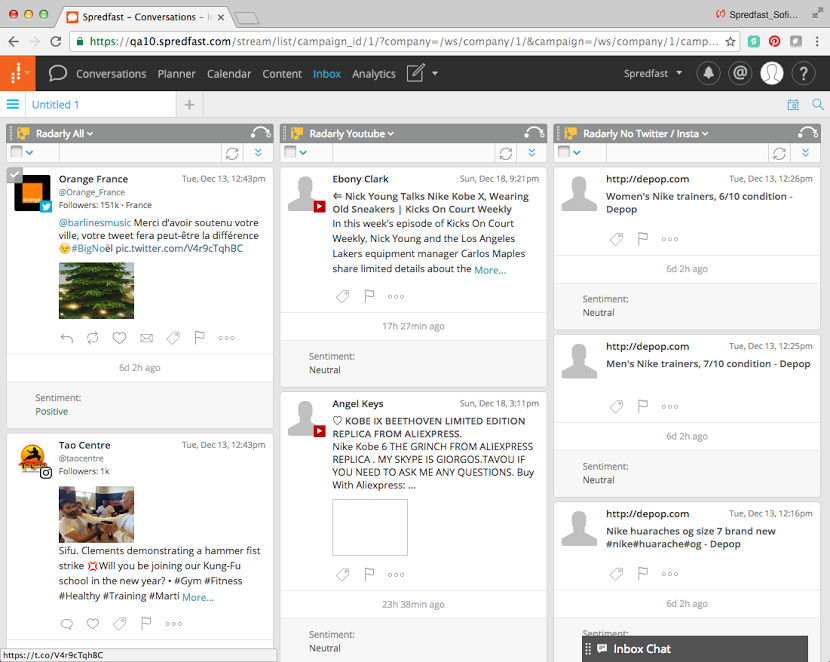Switch to the Analytics menu
Image resolution: width=830 pixels, height=662 pixels.
tap(374, 74)
